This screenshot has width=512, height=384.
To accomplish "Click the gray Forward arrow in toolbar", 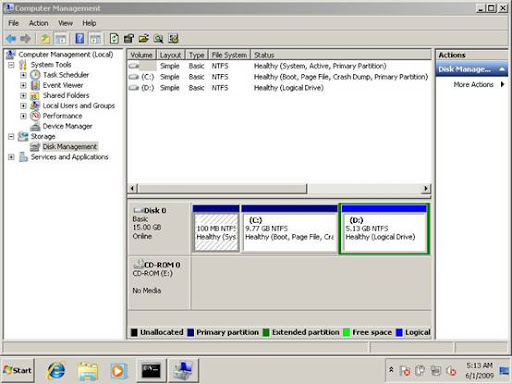I will click(25, 39).
